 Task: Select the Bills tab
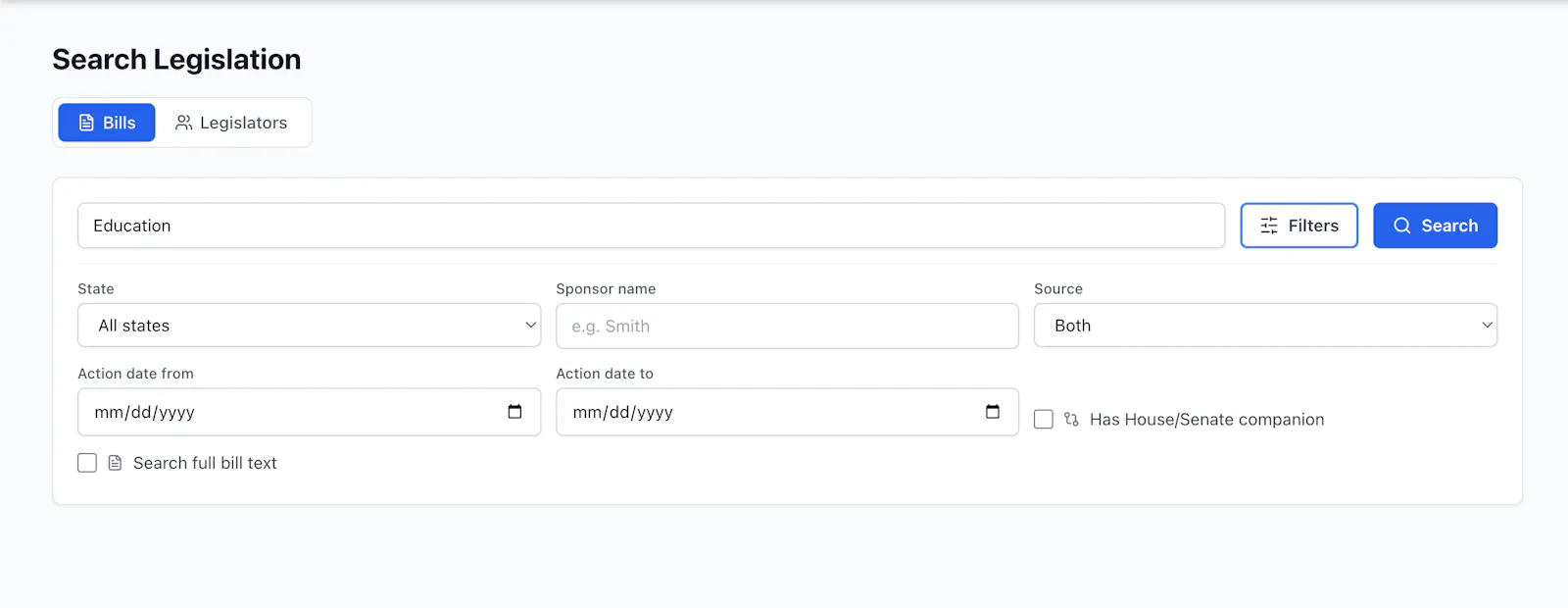click(x=107, y=123)
